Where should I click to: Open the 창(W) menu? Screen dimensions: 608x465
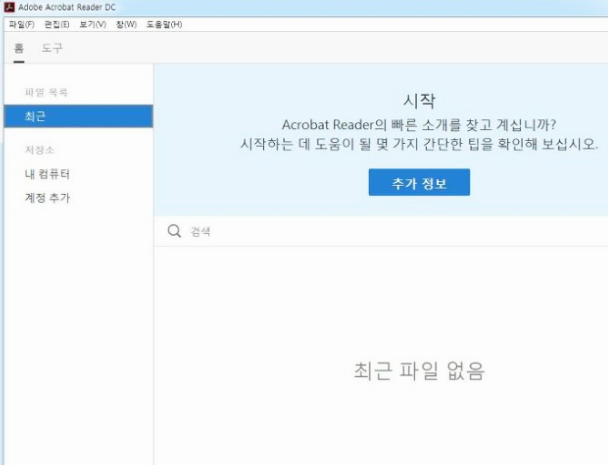[126, 24]
